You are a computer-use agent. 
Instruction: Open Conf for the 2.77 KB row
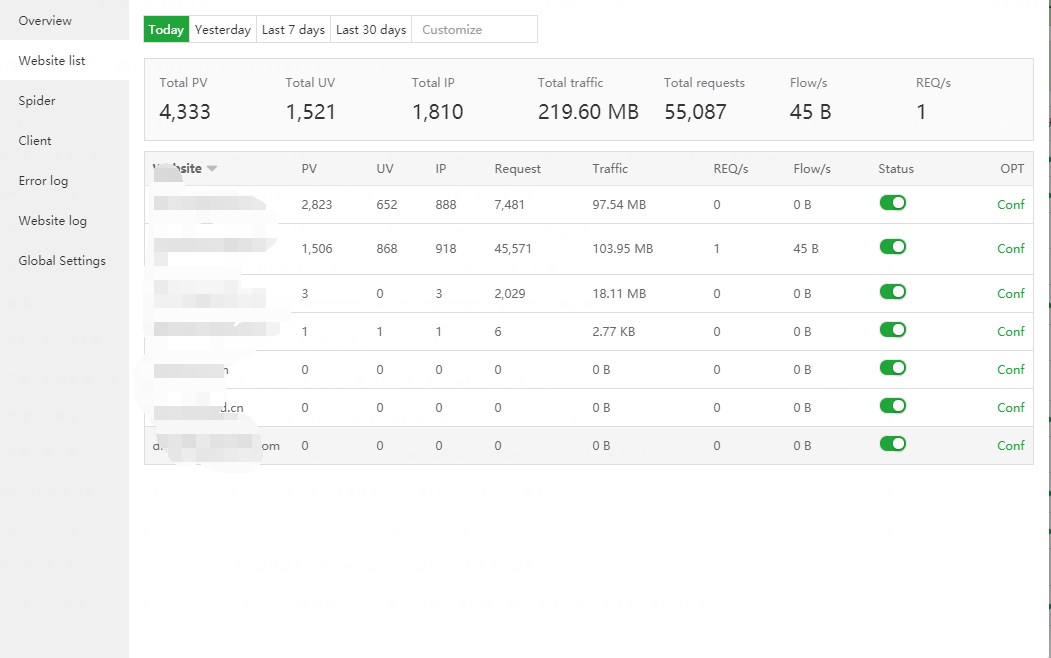pos(1010,332)
